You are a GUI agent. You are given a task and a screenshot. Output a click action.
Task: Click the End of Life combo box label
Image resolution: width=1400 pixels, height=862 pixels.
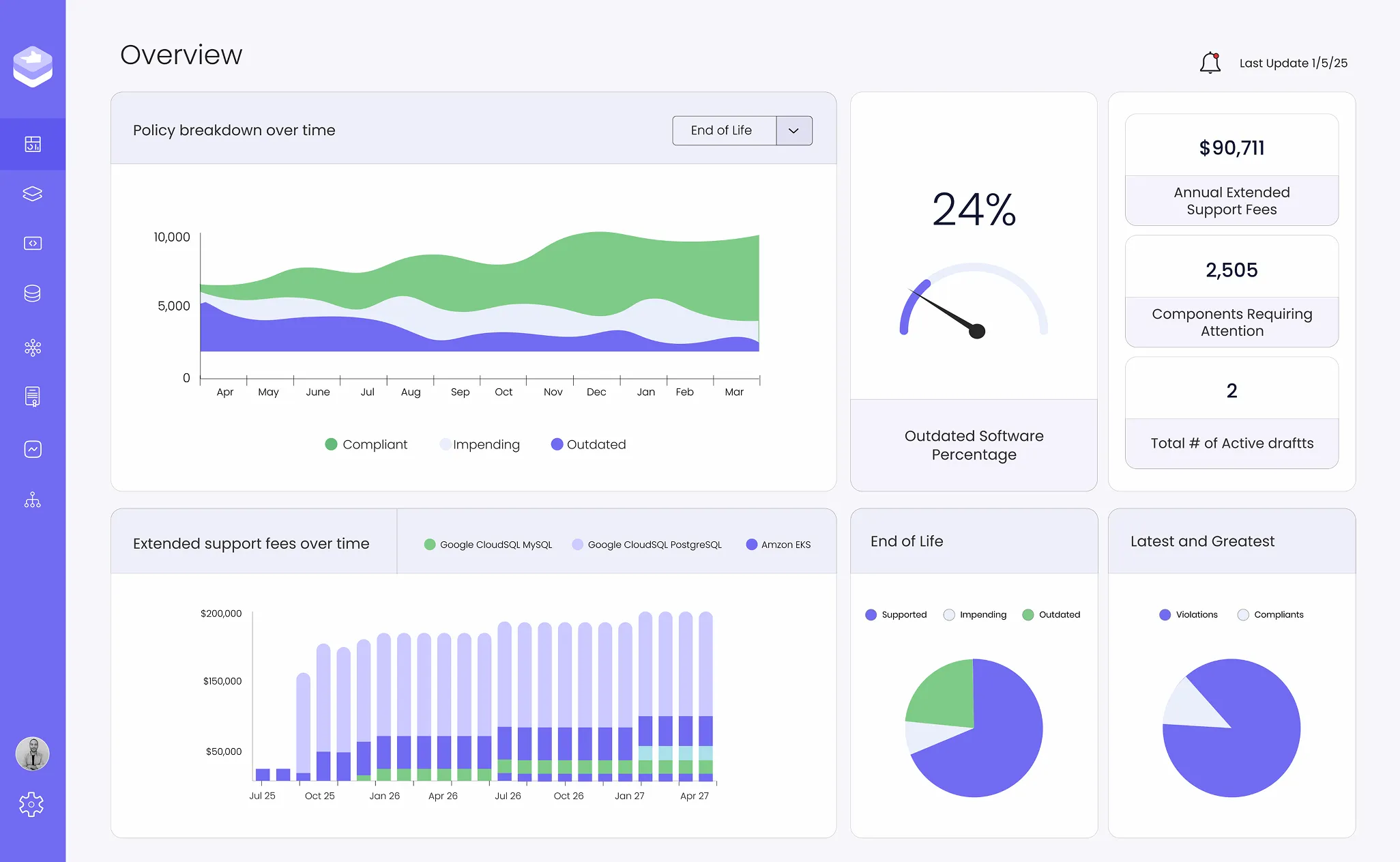coord(721,130)
